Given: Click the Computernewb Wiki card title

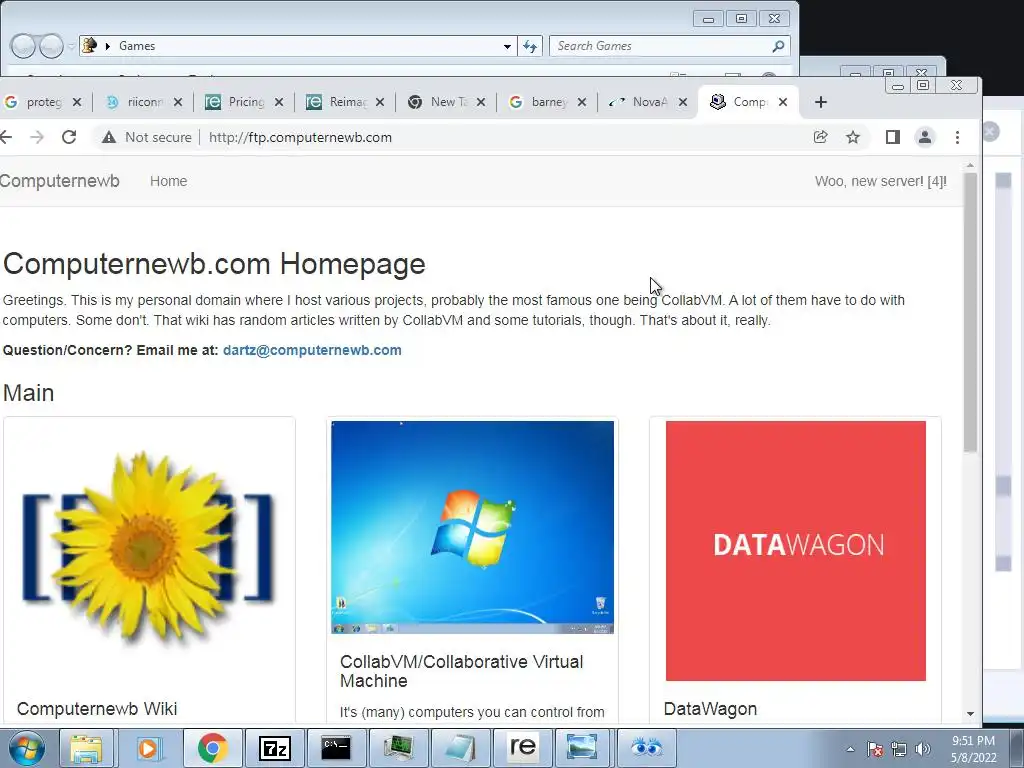Looking at the screenshot, I should pyautogui.click(x=97, y=709).
